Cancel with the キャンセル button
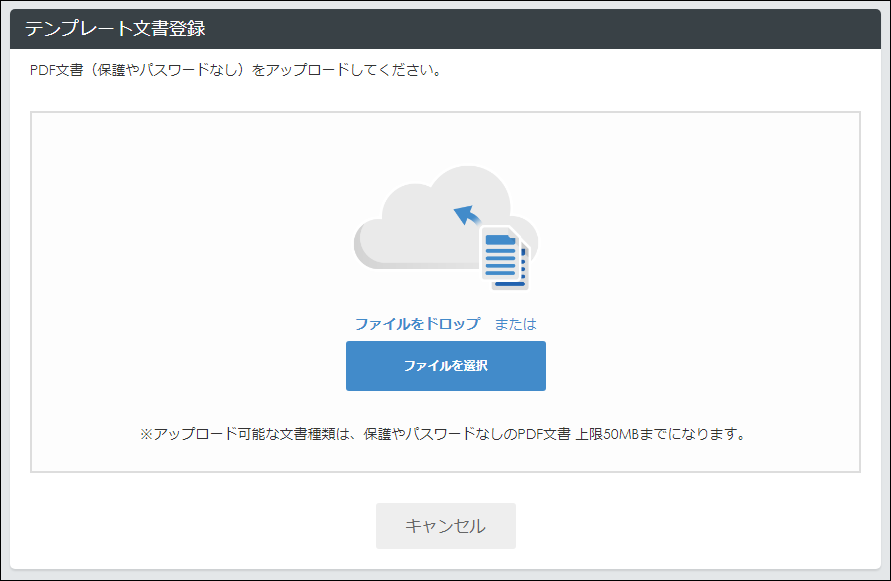Image resolution: width=891 pixels, height=581 pixels. click(x=446, y=526)
